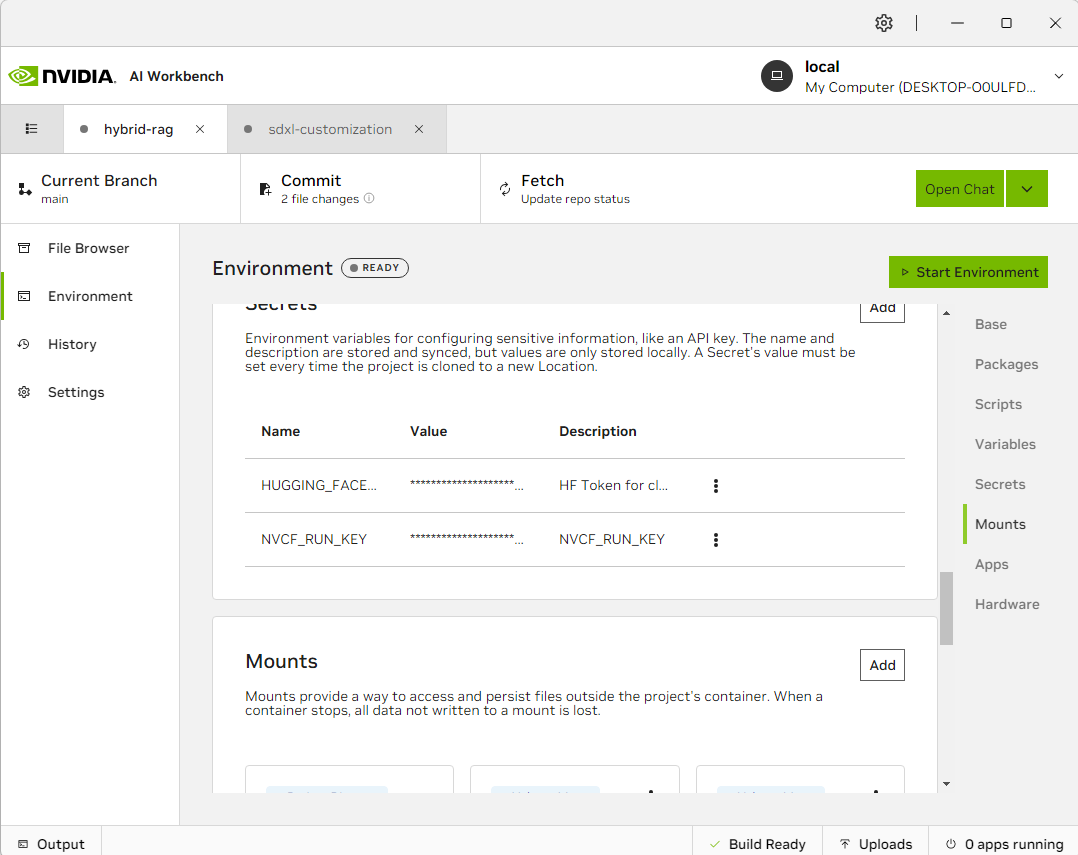Open the settings gear icon in title bar
The height and width of the screenshot is (855, 1078).
point(884,23)
